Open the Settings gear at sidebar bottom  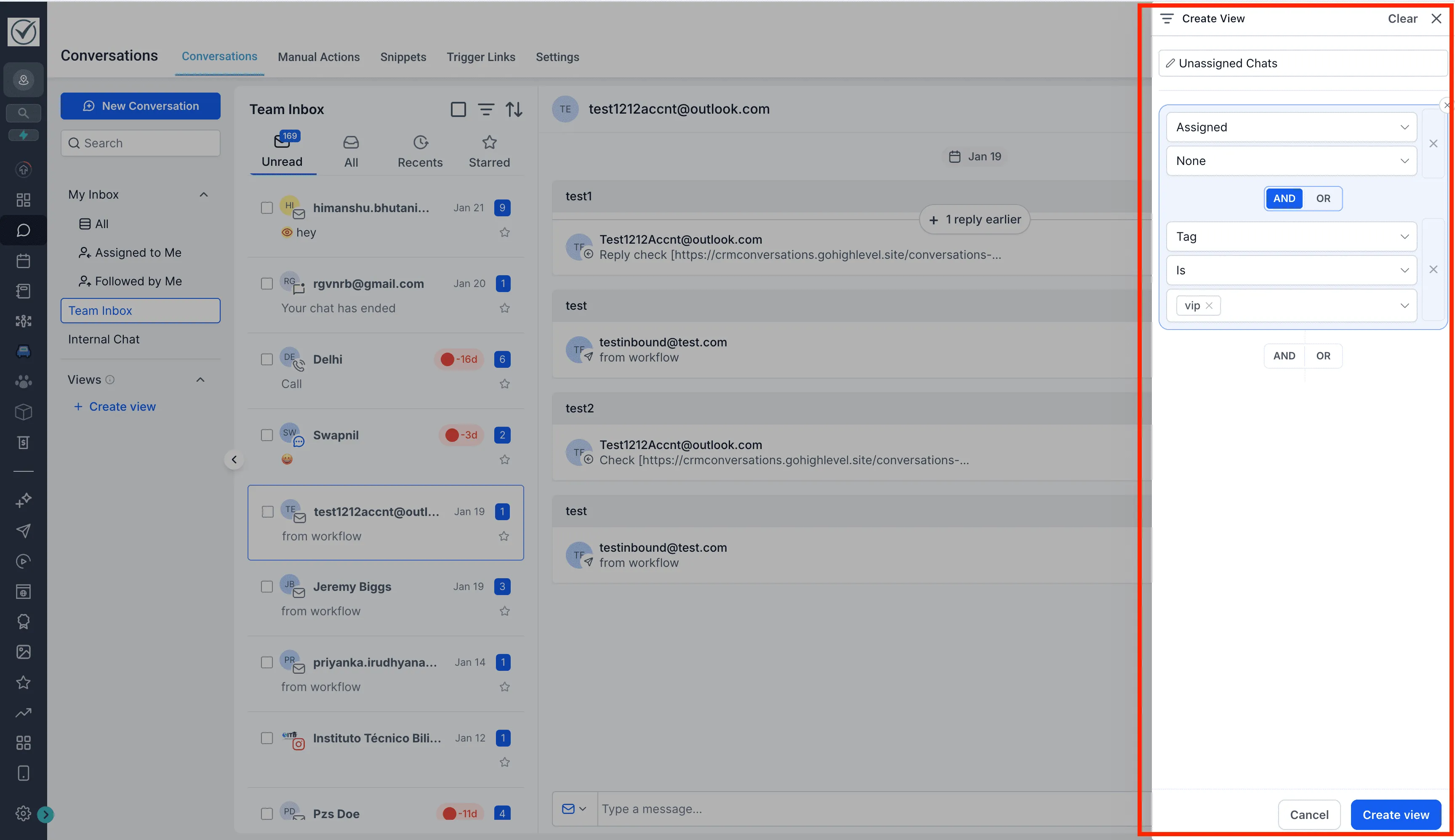(23, 813)
